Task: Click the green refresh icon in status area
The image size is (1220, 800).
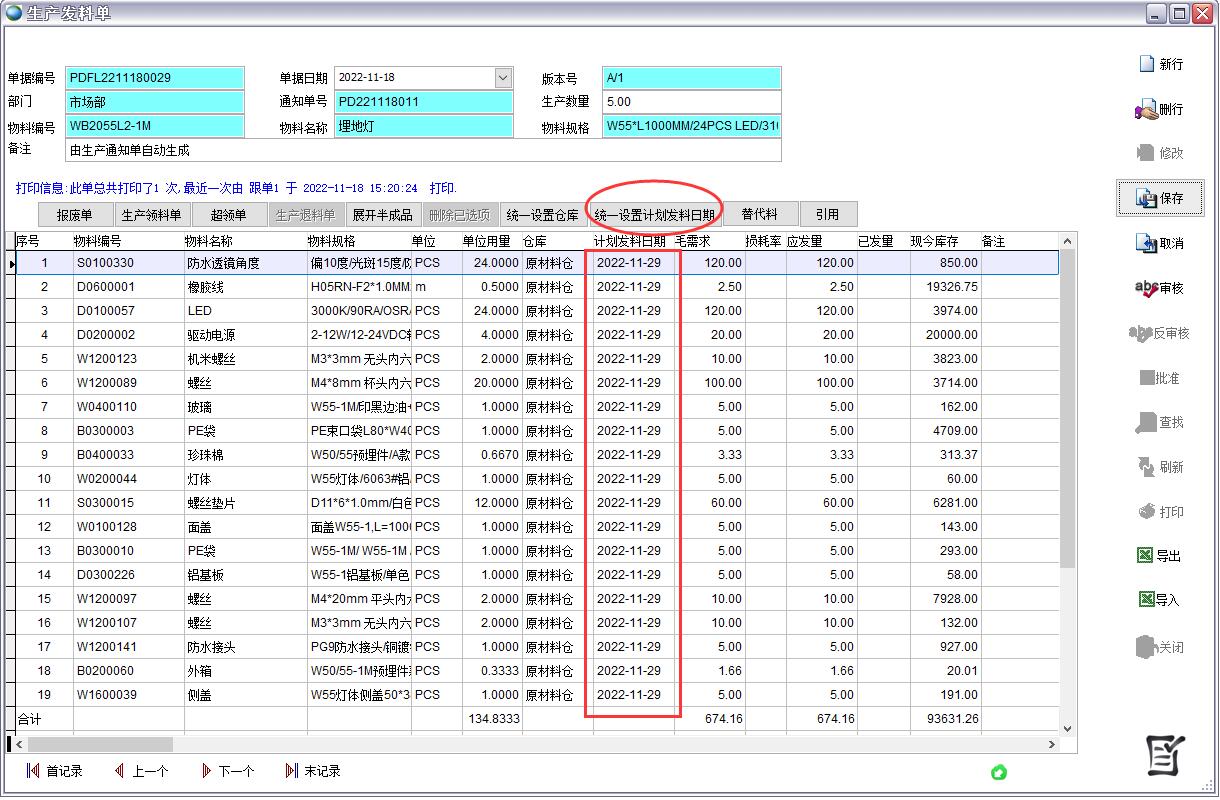Action: pos(998,772)
